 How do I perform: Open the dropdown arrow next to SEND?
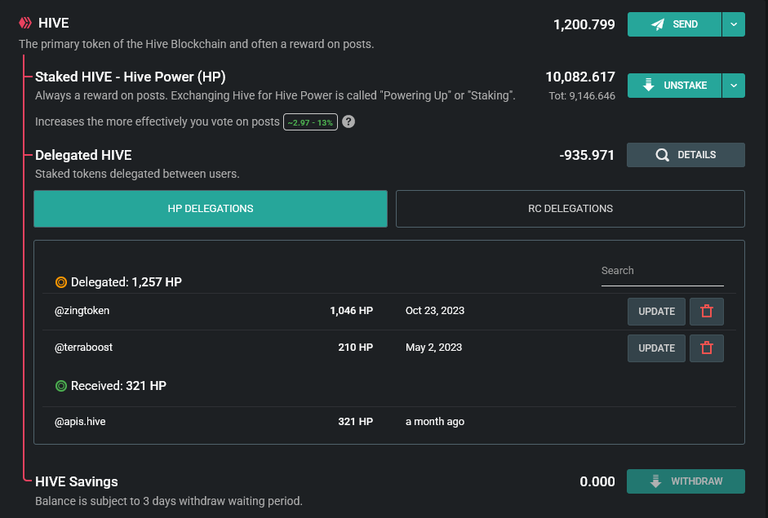tap(733, 24)
